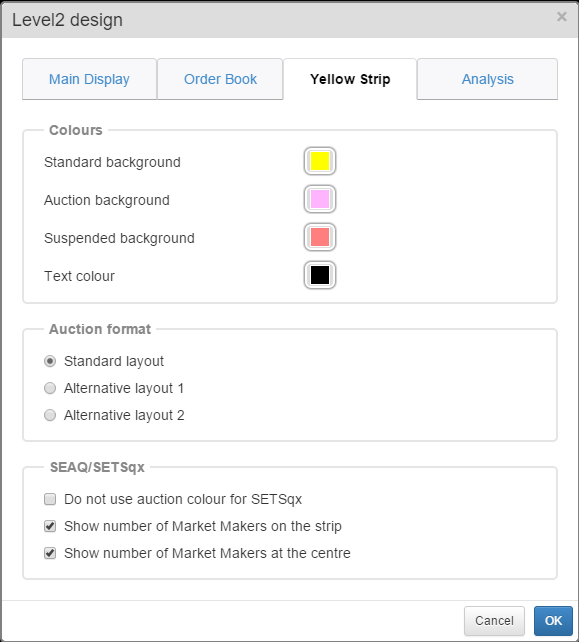Choose Alternative layout 1 option

pyautogui.click(x=50, y=388)
